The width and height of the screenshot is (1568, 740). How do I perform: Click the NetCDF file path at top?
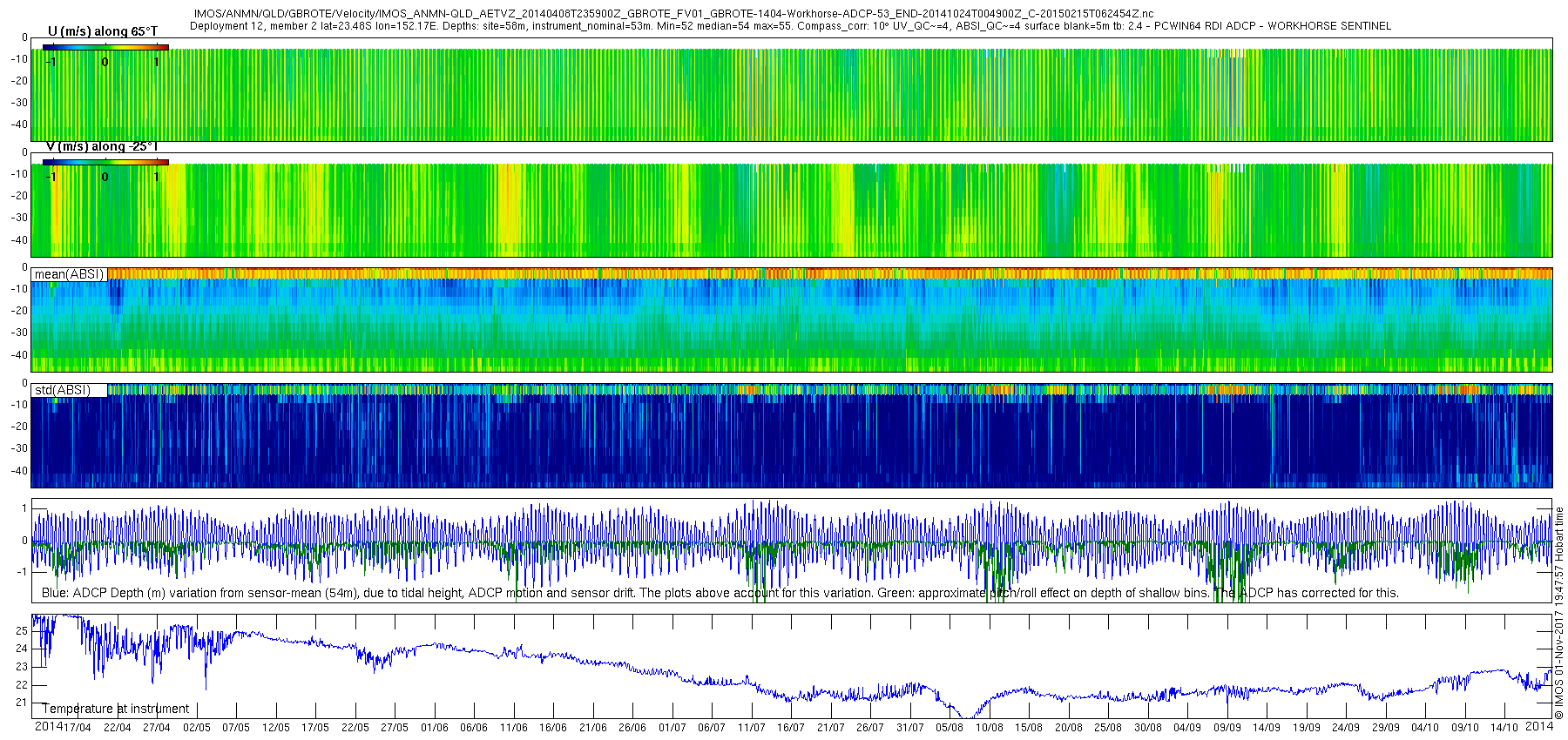[673, 14]
